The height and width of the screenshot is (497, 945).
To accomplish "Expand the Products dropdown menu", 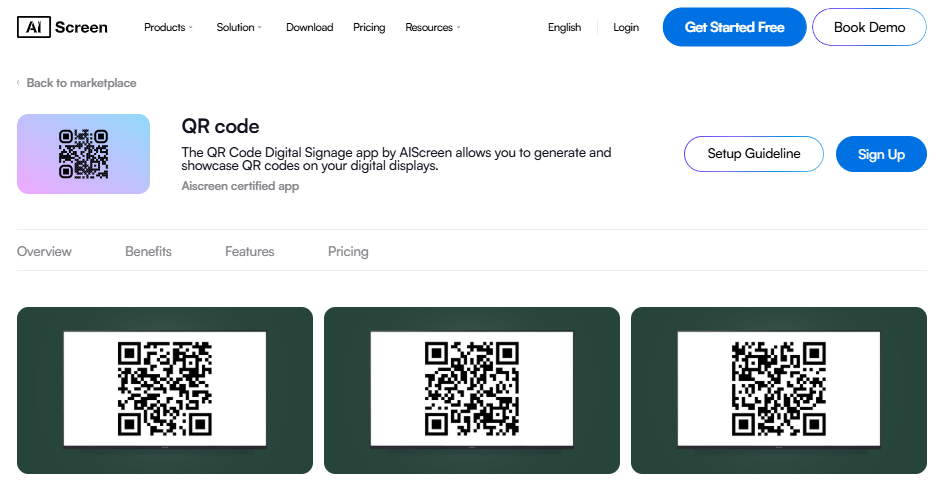I will (168, 27).
